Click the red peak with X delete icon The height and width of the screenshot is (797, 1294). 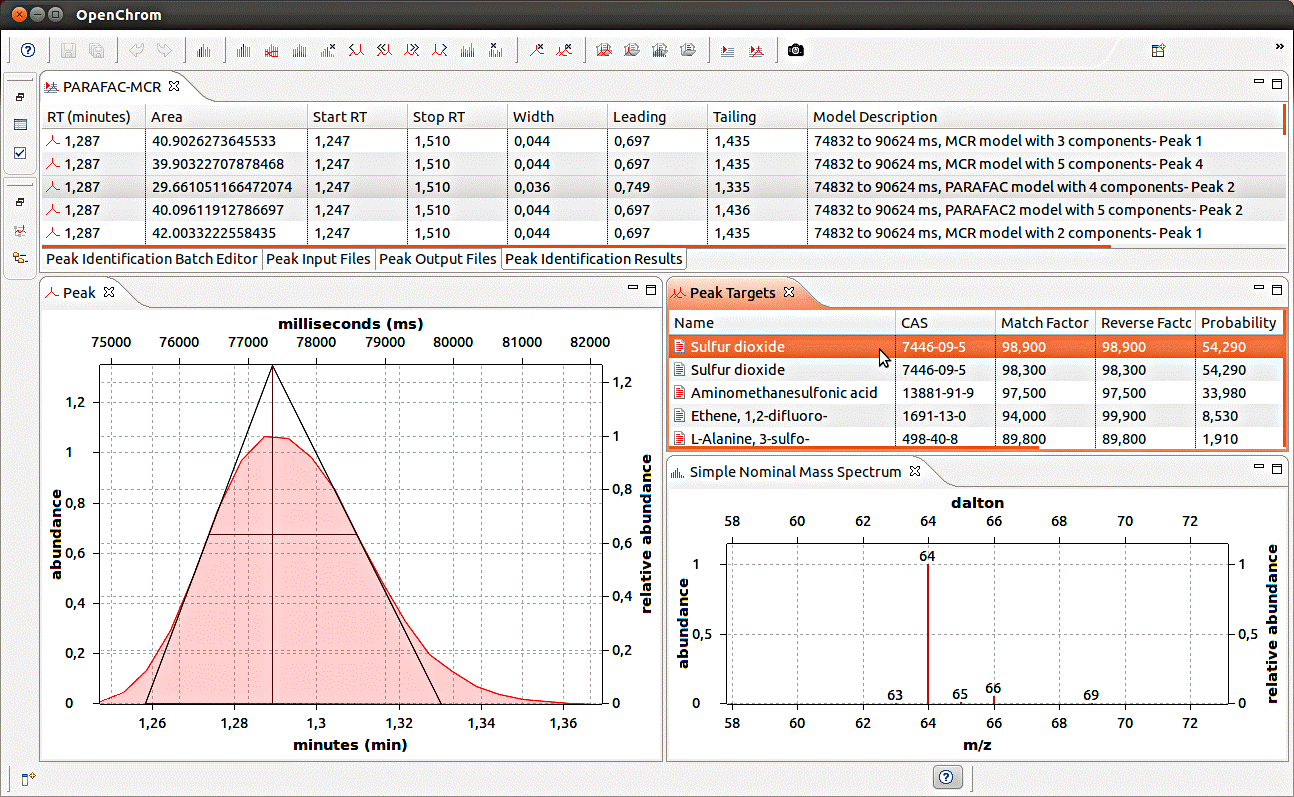pyautogui.click(x=537, y=50)
